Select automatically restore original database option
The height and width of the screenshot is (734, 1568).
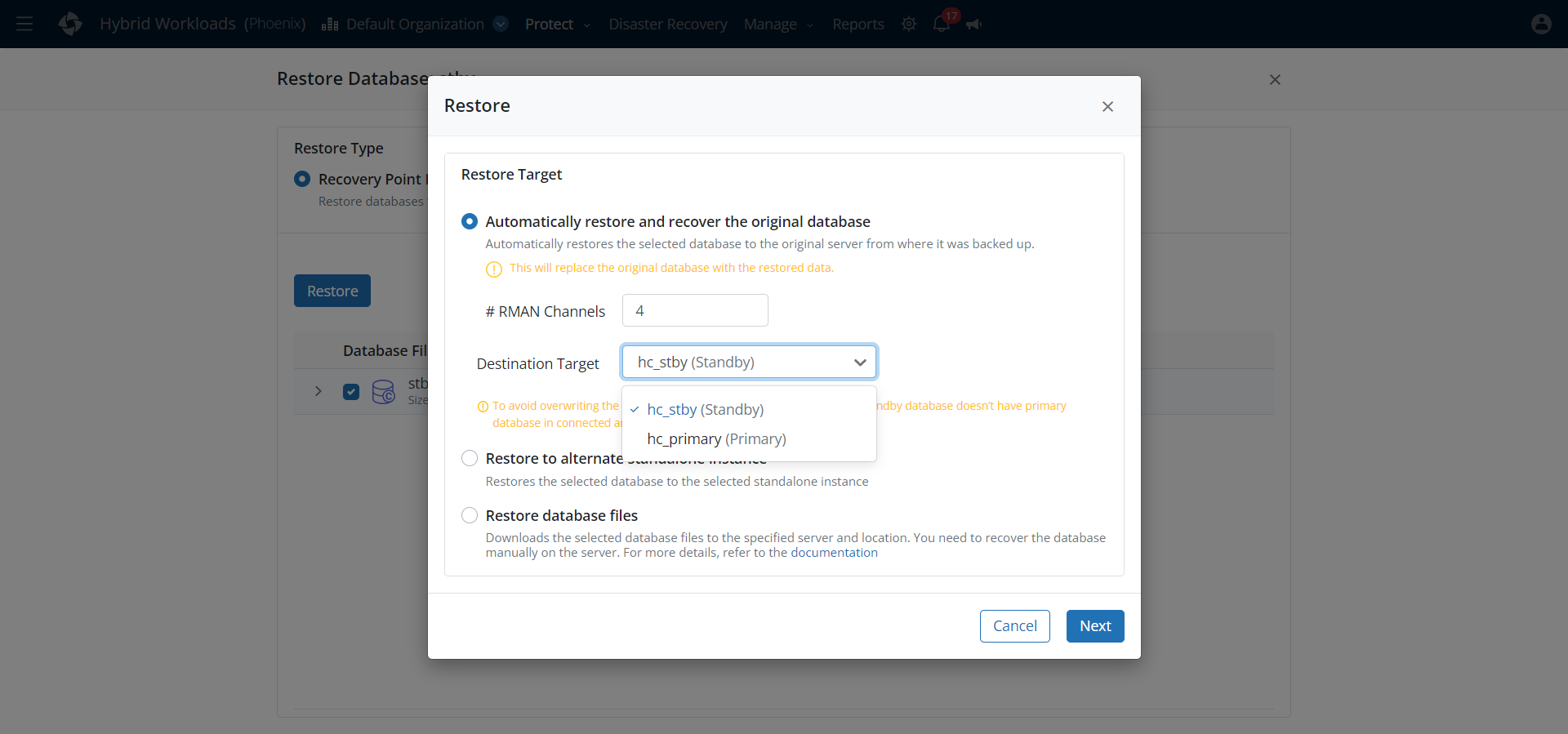pyautogui.click(x=470, y=222)
